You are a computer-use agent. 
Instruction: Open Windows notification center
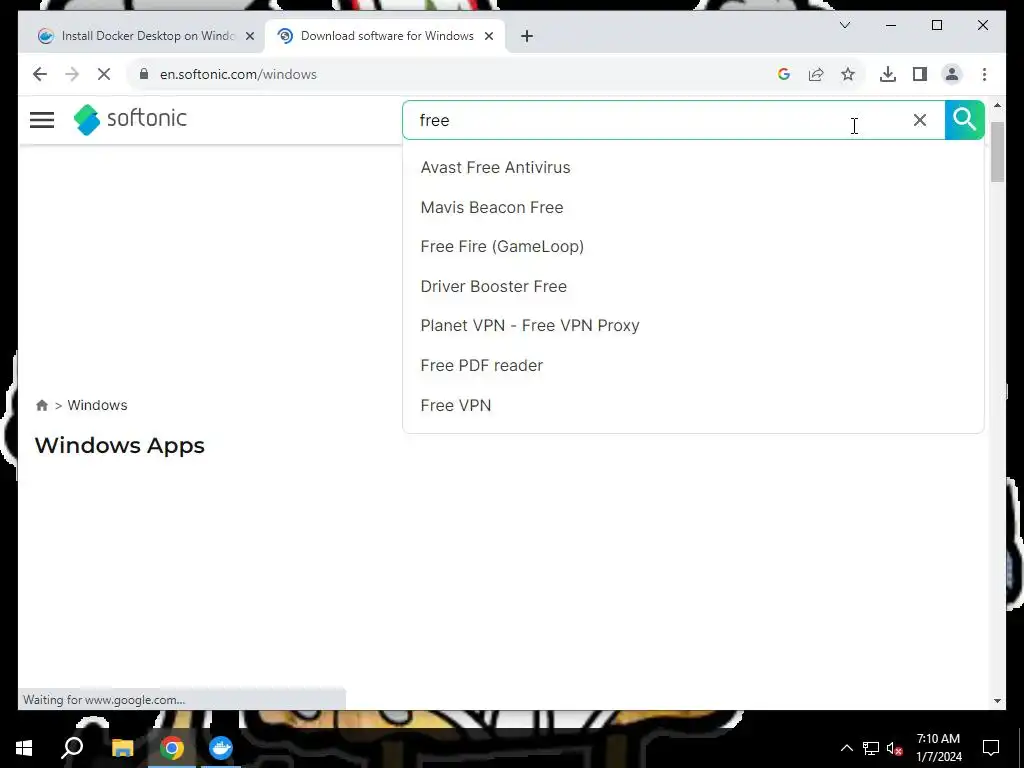[x=991, y=748]
